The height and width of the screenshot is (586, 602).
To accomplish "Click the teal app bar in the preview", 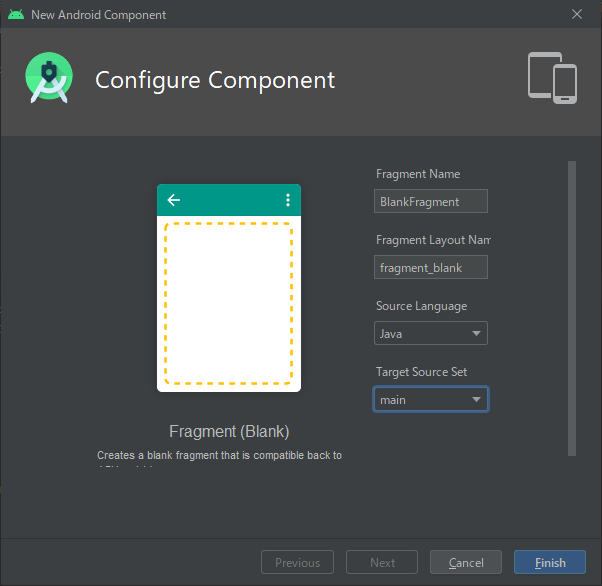I will coord(229,200).
